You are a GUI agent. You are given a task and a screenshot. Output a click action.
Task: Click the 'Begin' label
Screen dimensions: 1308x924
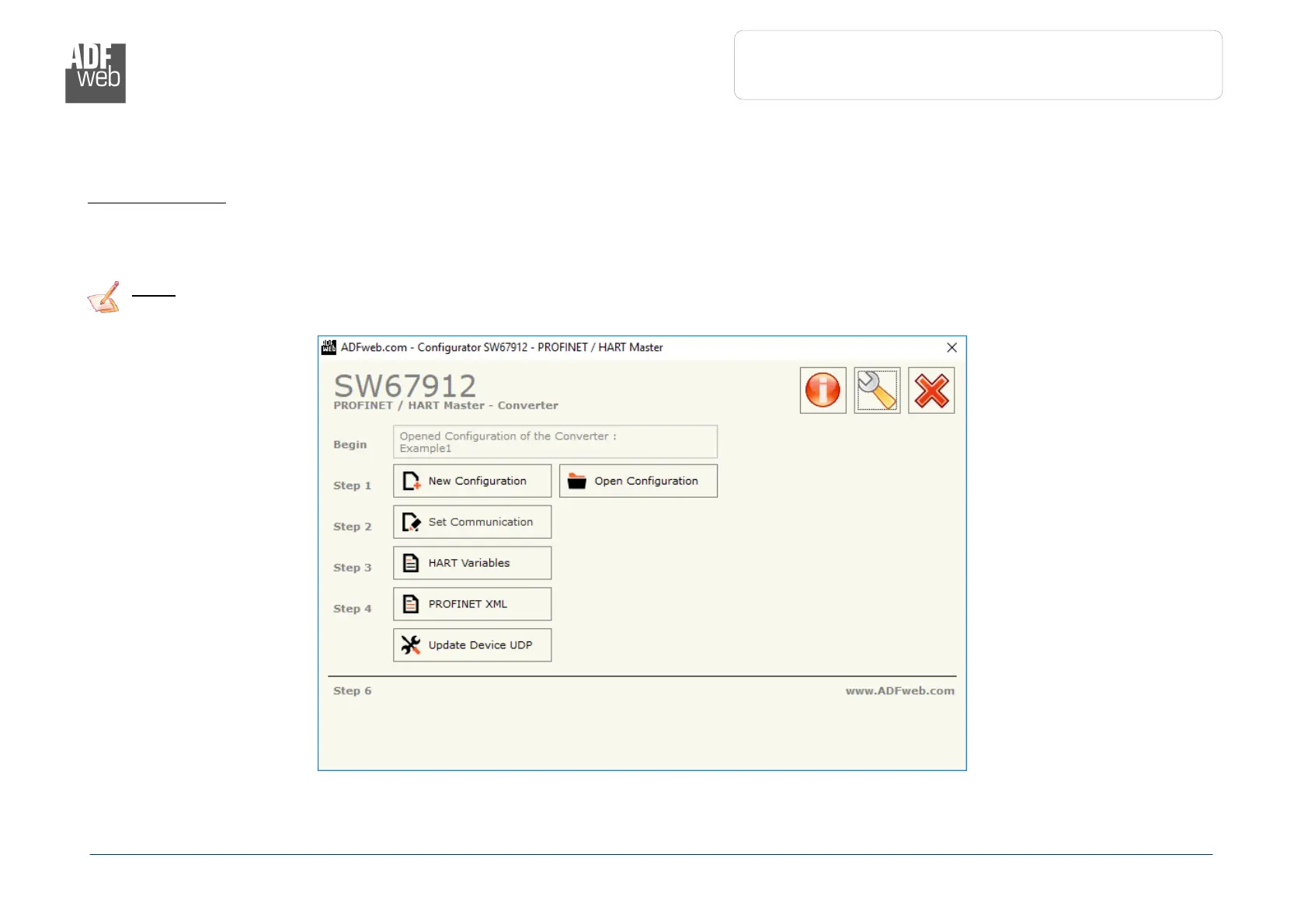tap(350, 445)
